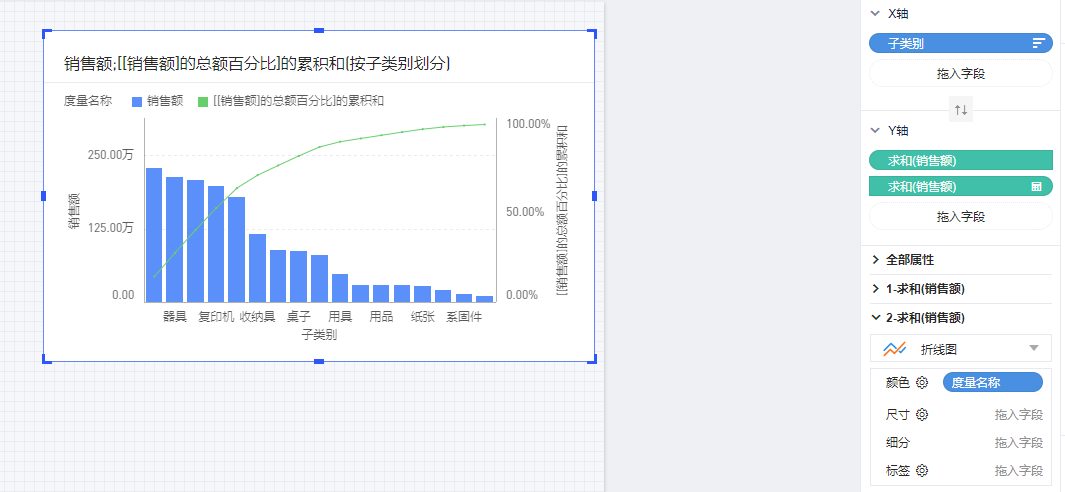The height and width of the screenshot is (492, 1065).
Task: Click blue 销售额 legend swatch
Action: tap(137, 101)
